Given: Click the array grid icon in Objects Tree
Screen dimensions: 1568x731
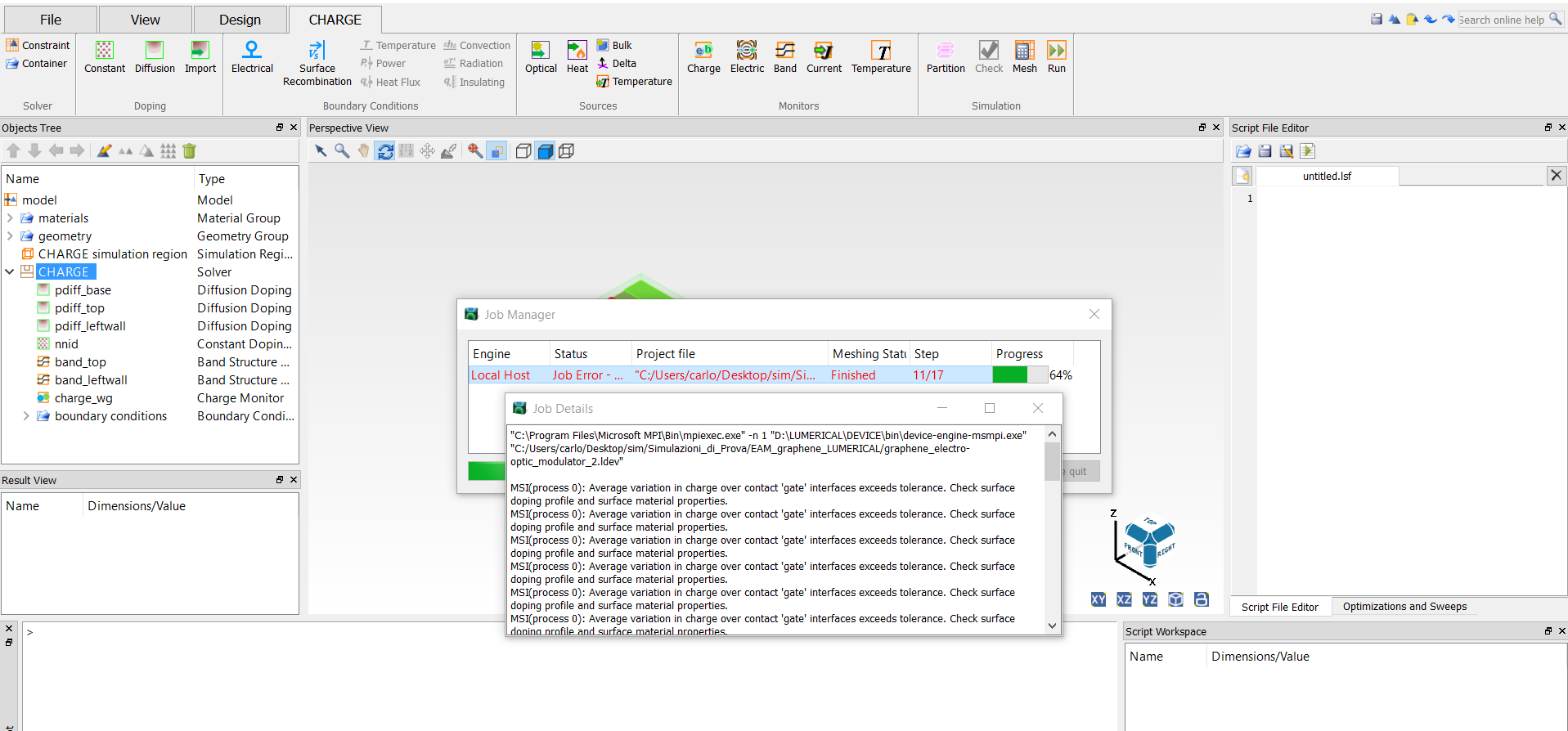Looking at the screenshot, I should 168,150.
